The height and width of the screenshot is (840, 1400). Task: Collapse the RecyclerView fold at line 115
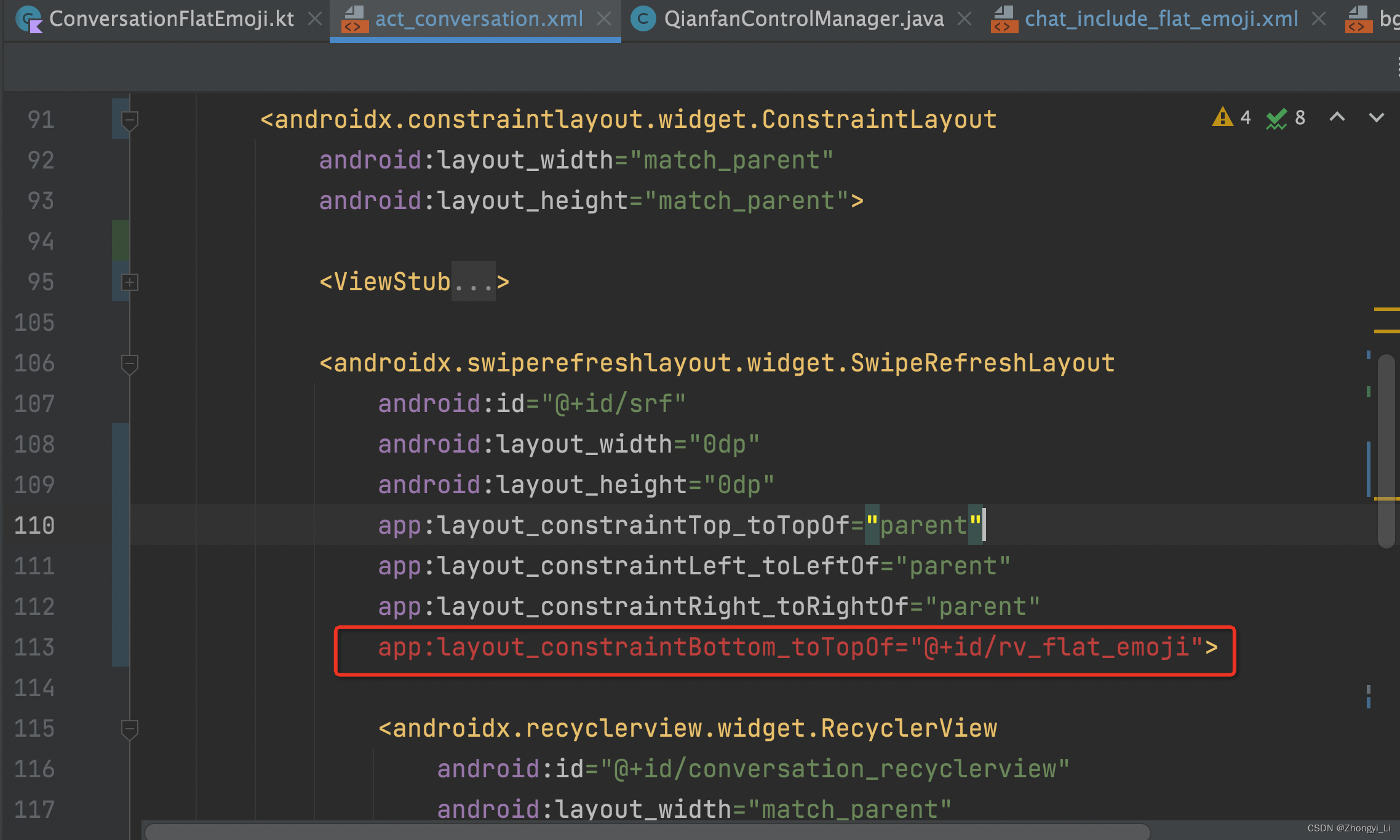[x=130, y=729]
